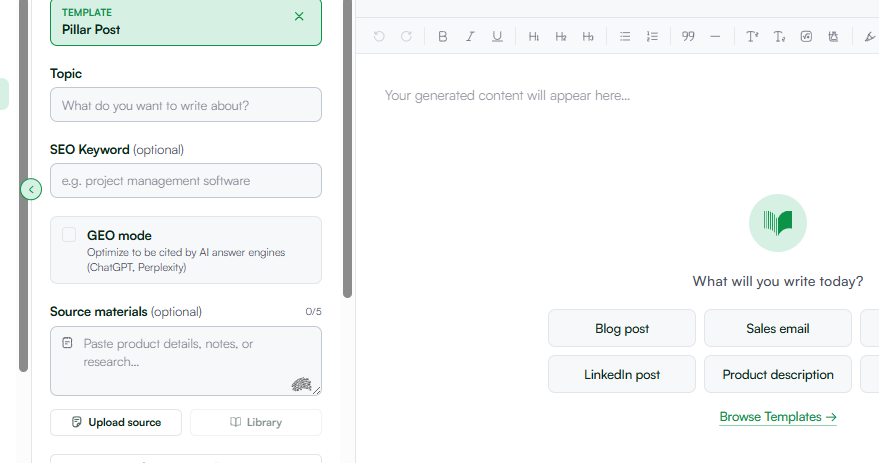Set Heading 1 style

tap(533, 36)
